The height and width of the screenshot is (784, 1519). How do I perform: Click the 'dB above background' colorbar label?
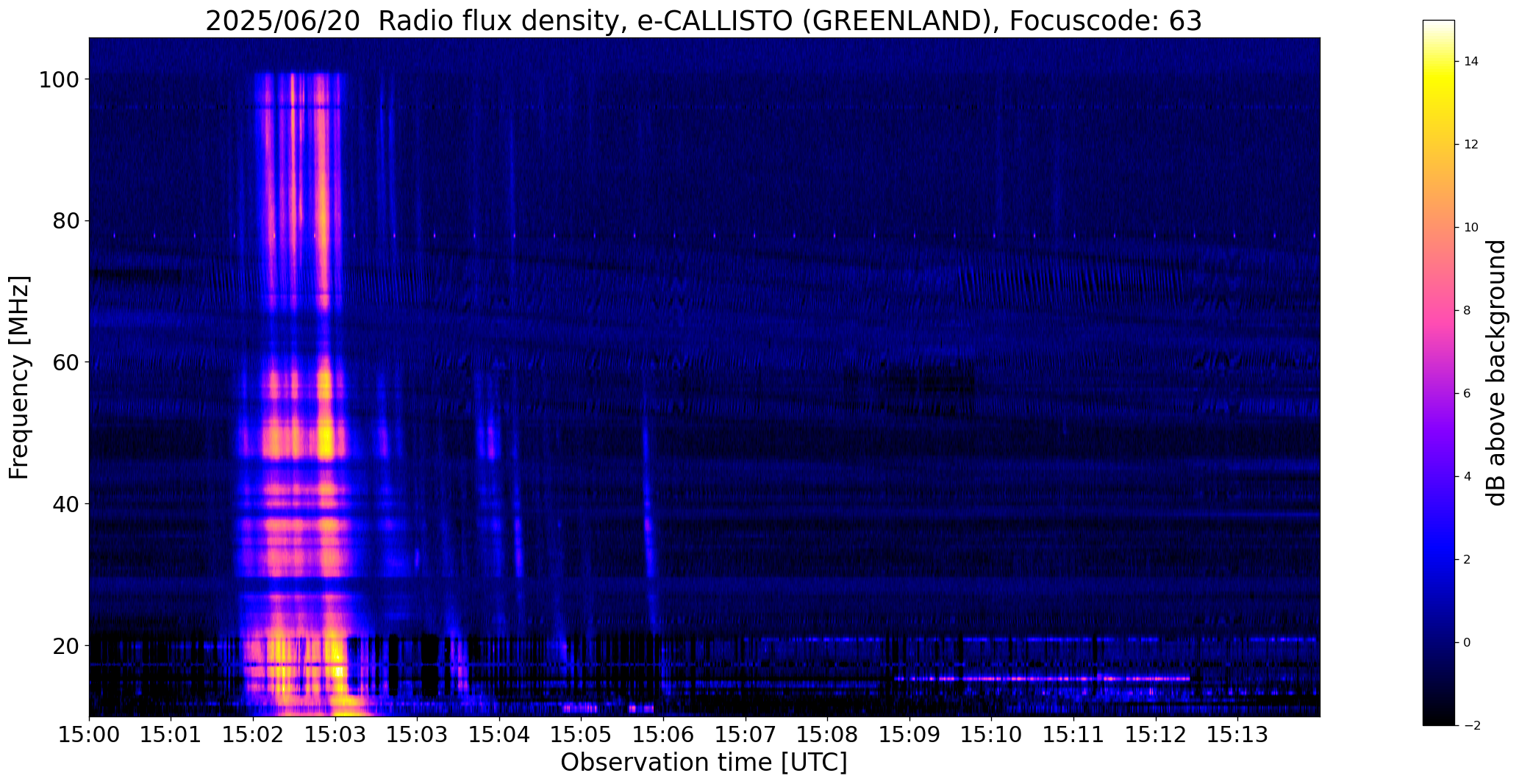point(1496,373)
